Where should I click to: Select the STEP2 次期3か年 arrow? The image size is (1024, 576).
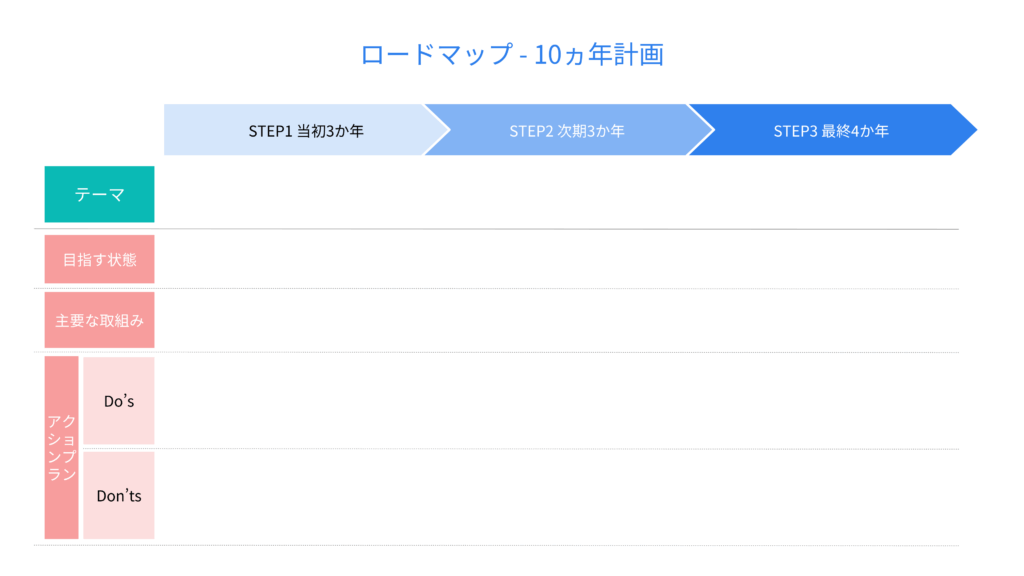566,130
